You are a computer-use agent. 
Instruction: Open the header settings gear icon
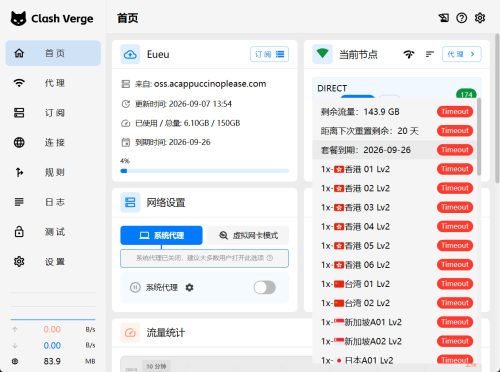pos(480,18)
